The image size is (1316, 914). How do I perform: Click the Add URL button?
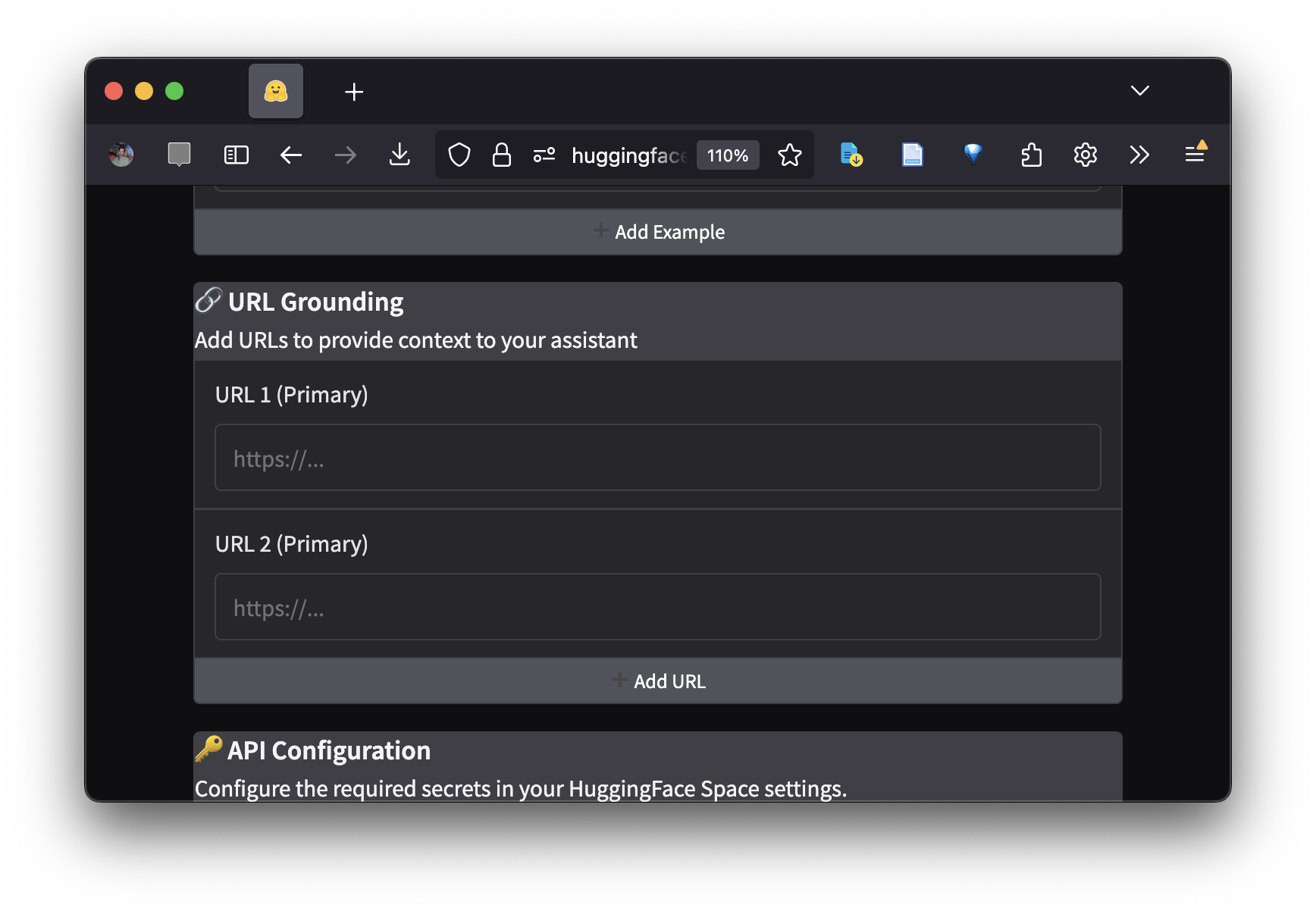click(658, 681)
